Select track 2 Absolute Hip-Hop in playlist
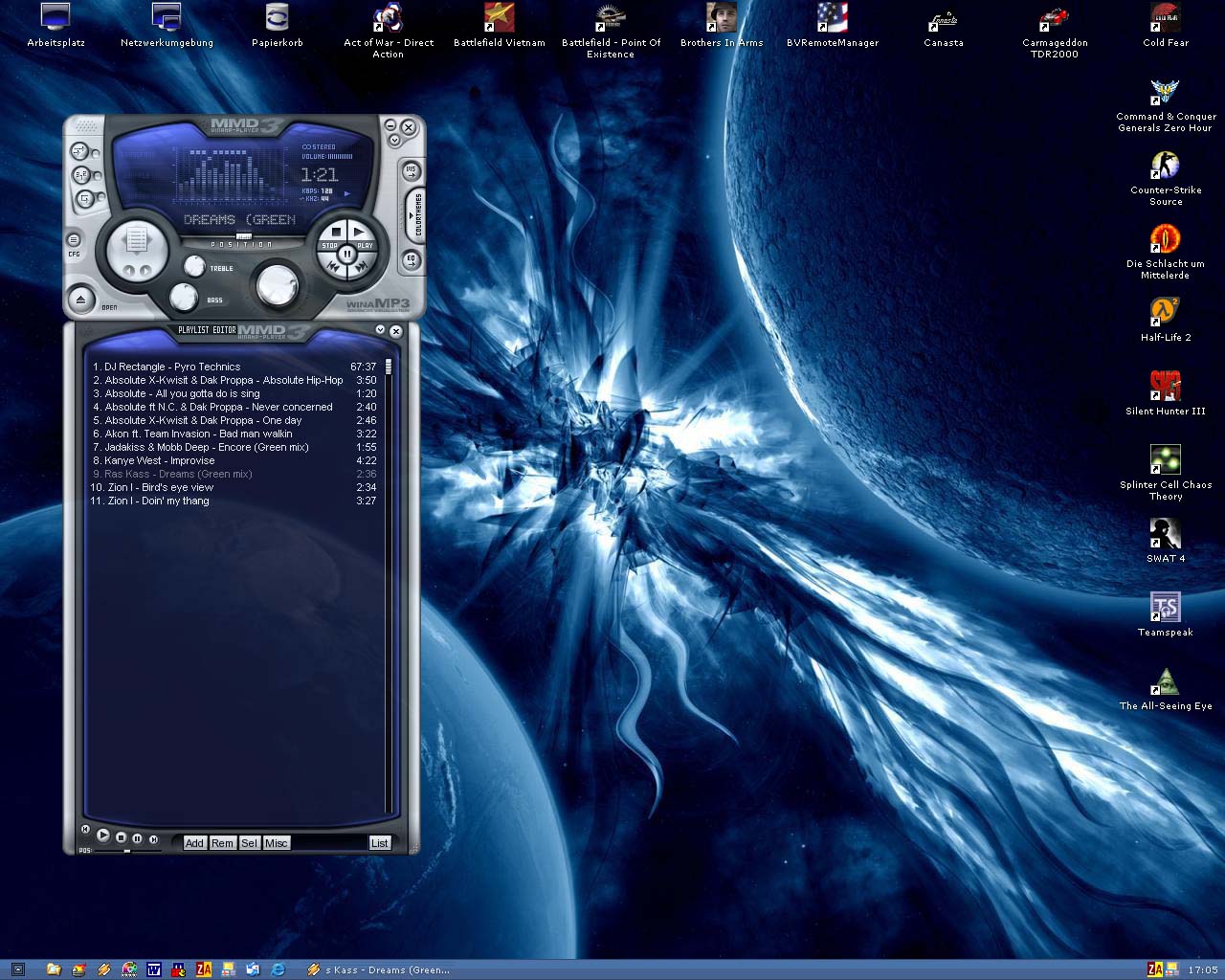Screen dimensions: 1225x980 pos(234,380)
